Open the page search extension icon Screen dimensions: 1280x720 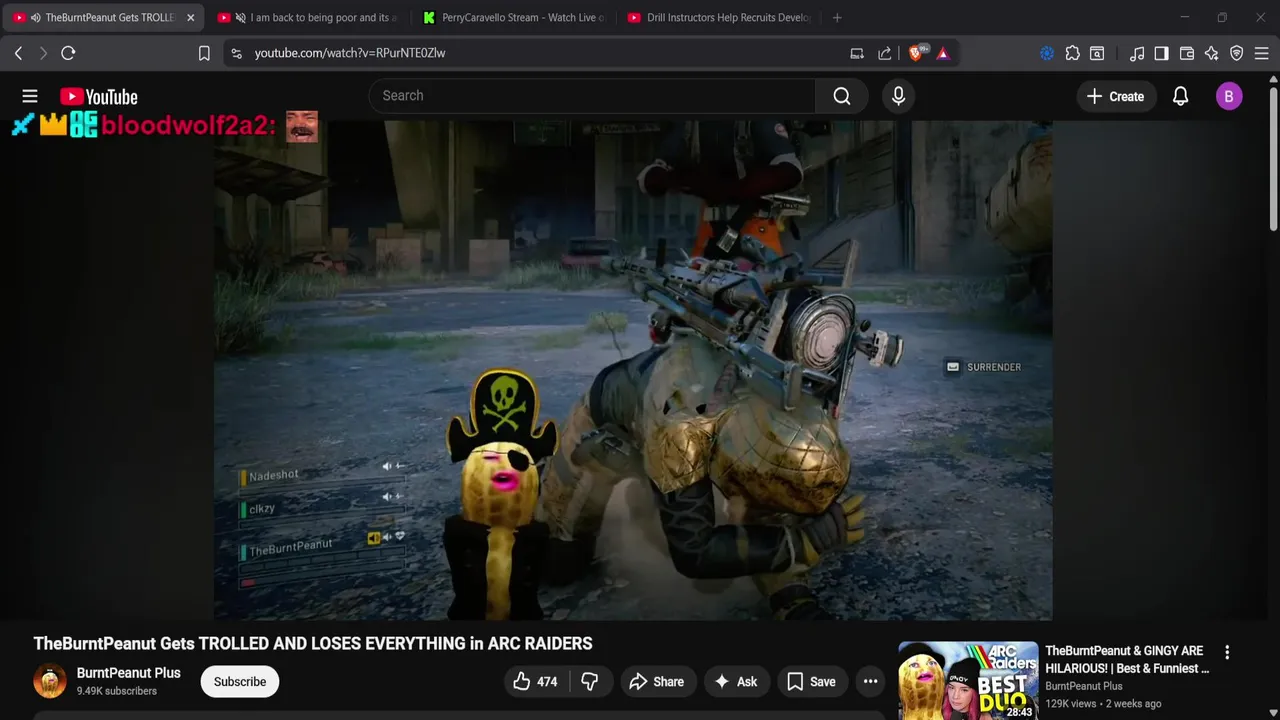click(1097, 53)
